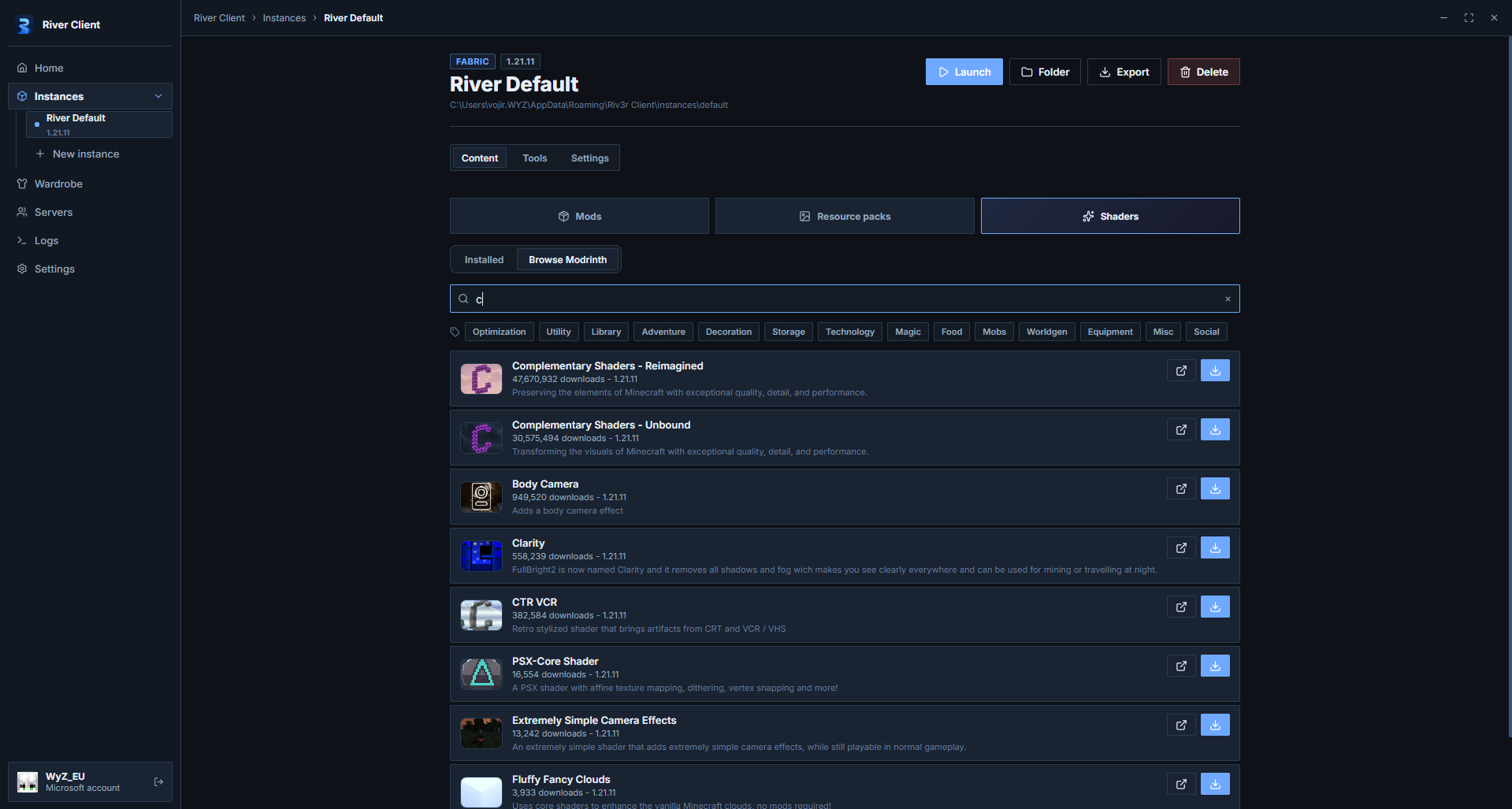Image resolution: width=1512 pixels, height=809 pixels.
Task: Select Browse Modrinth tab
Action: pyautogui.click(x=567, y=259)
